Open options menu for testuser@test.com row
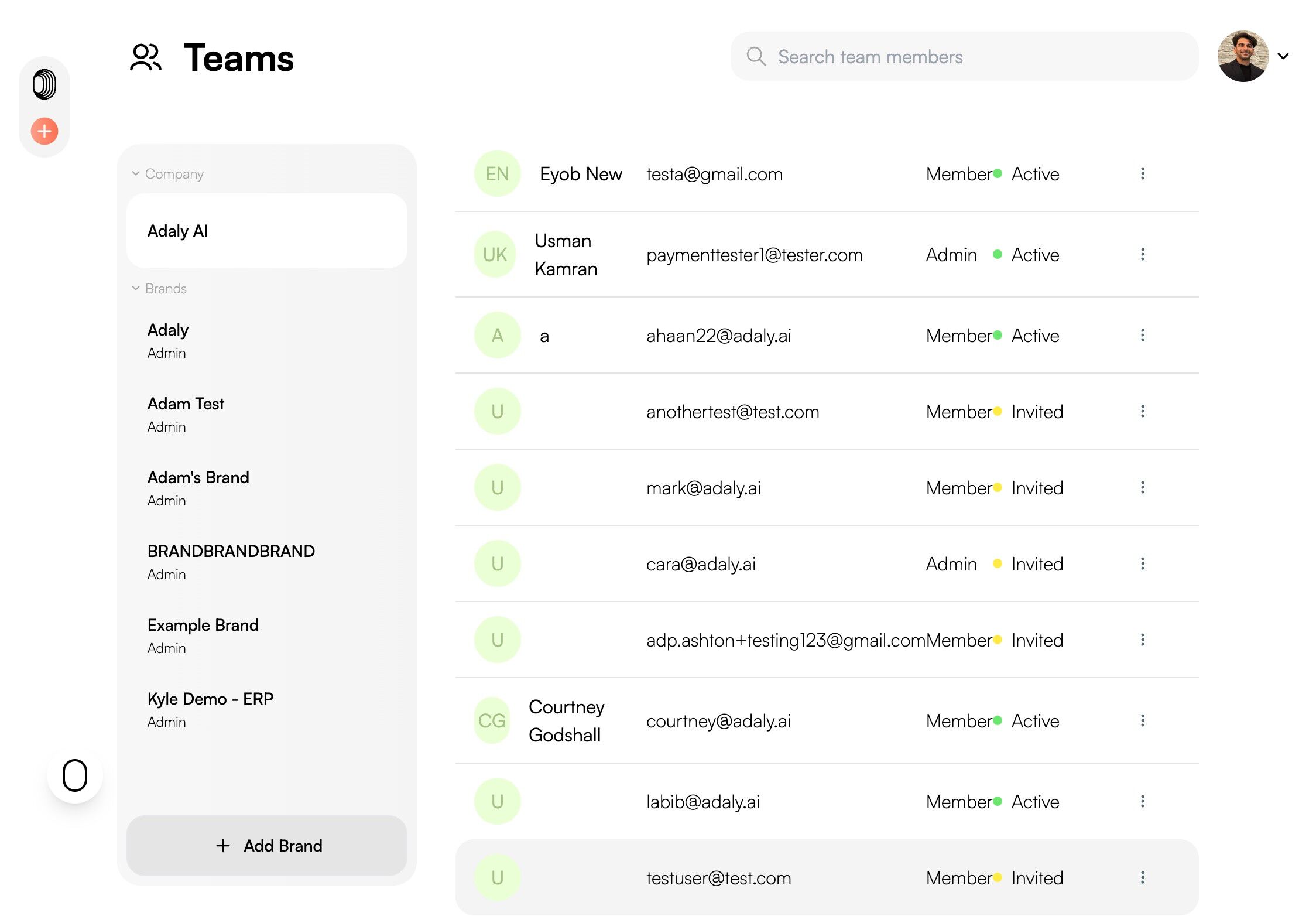Image resolution: width=1316 pixels, height=916 pixels. pyautogui.click(x=1142, y=877)
